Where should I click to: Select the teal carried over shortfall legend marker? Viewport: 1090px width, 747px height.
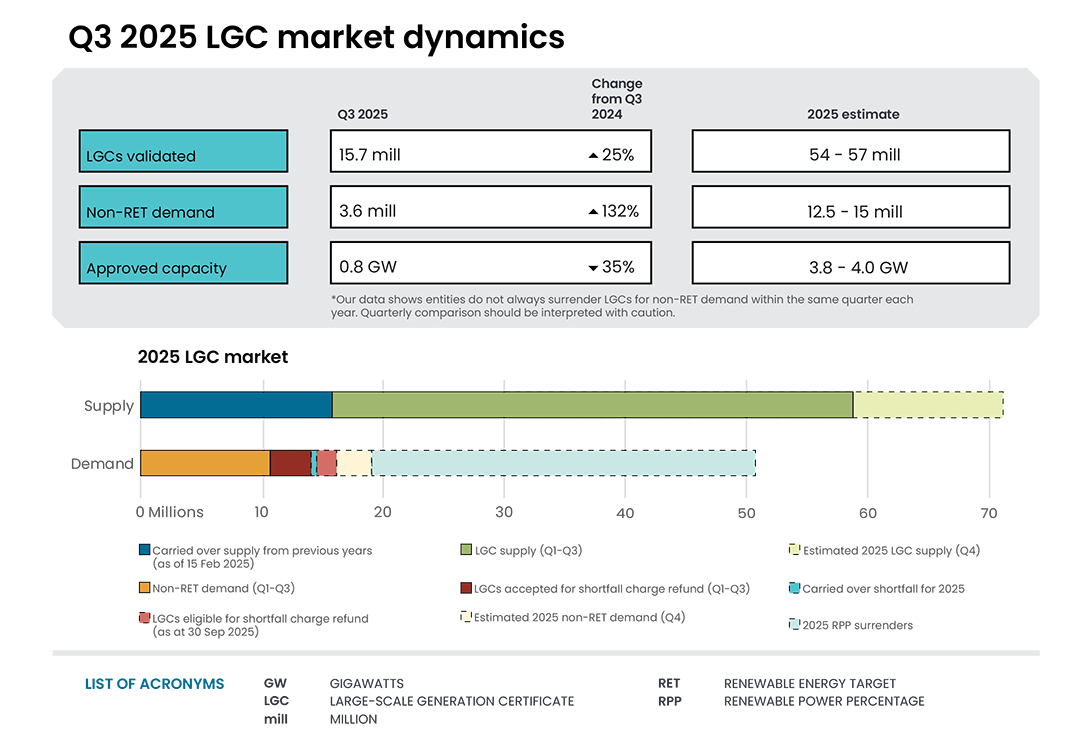[x=795, y=588]
